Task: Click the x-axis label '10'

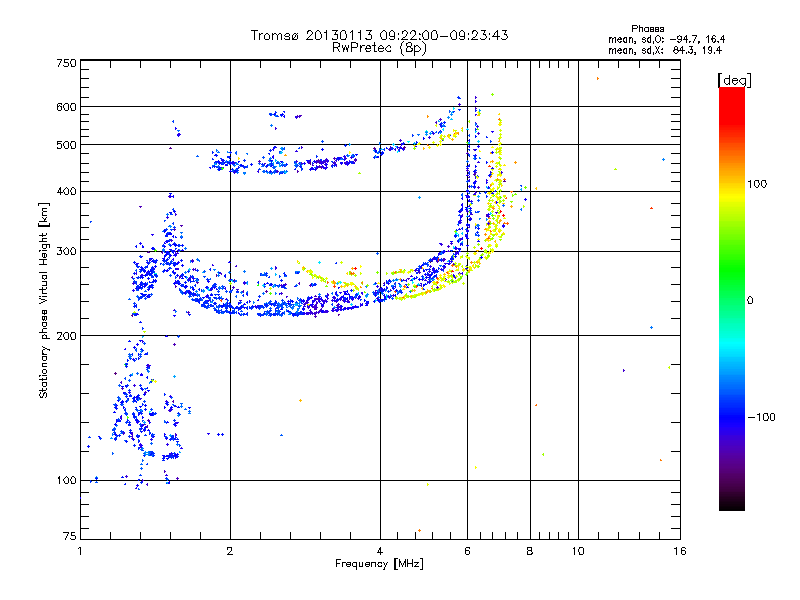Action: click(578, 551)
